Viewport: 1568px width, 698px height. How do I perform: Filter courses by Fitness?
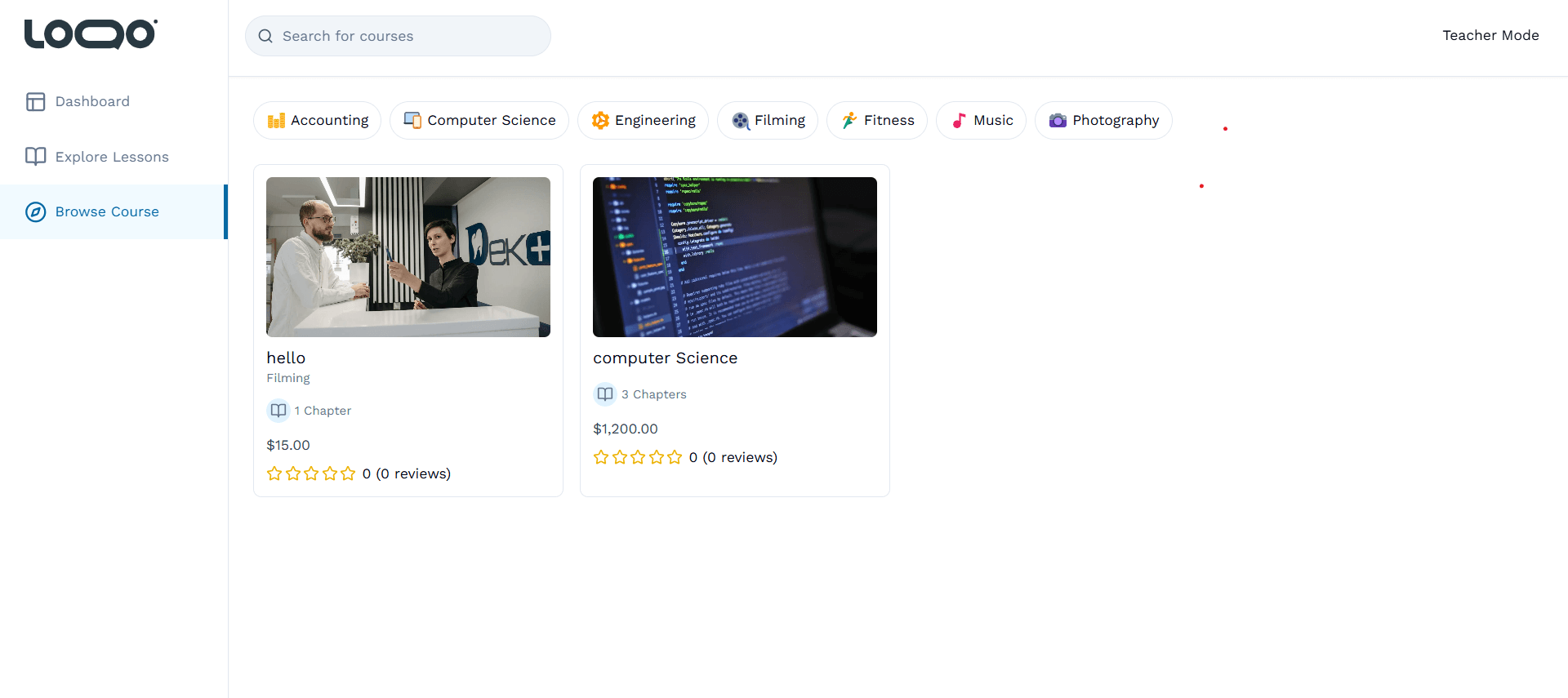point(877,121)
